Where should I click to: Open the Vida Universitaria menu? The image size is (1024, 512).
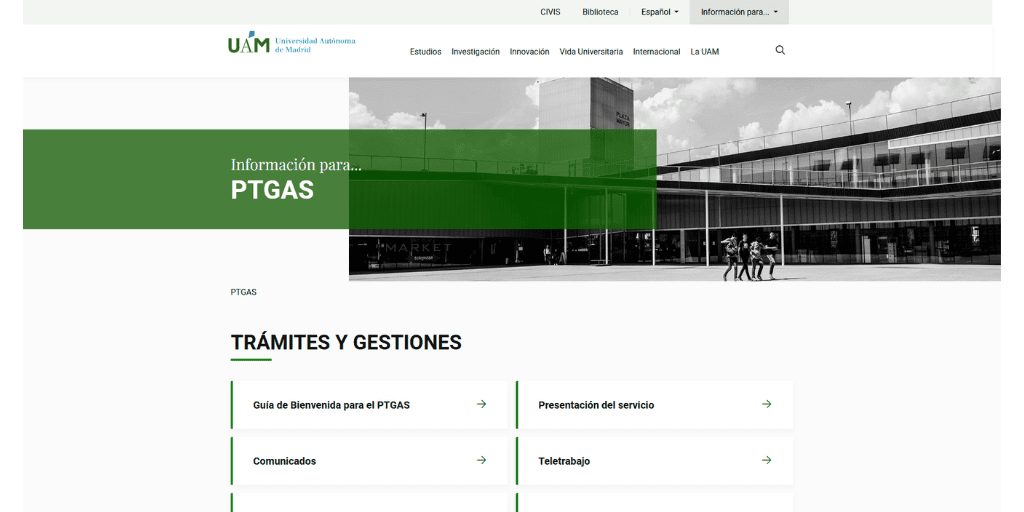click(591, 52)
